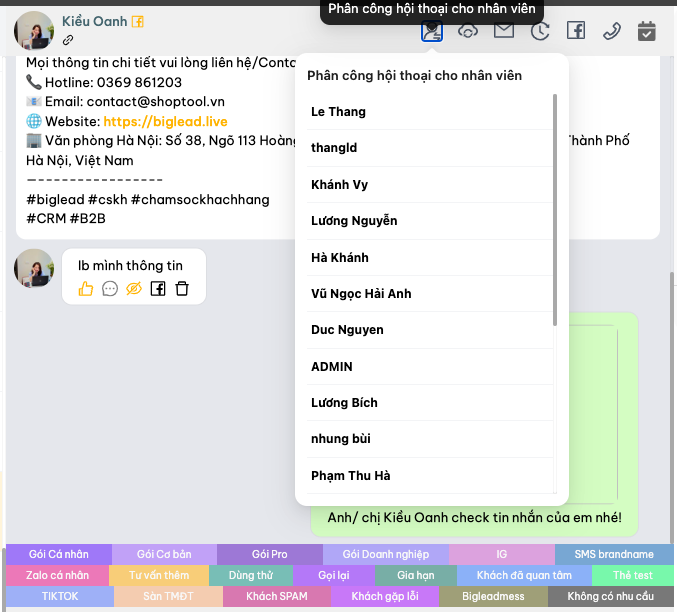Click the assign conversation to staff icon
677x612 pixels.
432,31
